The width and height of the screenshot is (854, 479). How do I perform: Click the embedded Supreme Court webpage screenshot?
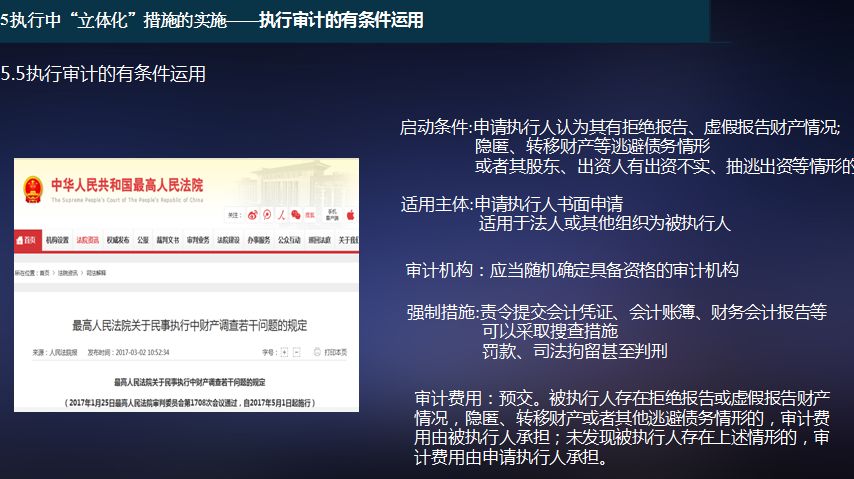pyautogui.click(x=186, y=285)
